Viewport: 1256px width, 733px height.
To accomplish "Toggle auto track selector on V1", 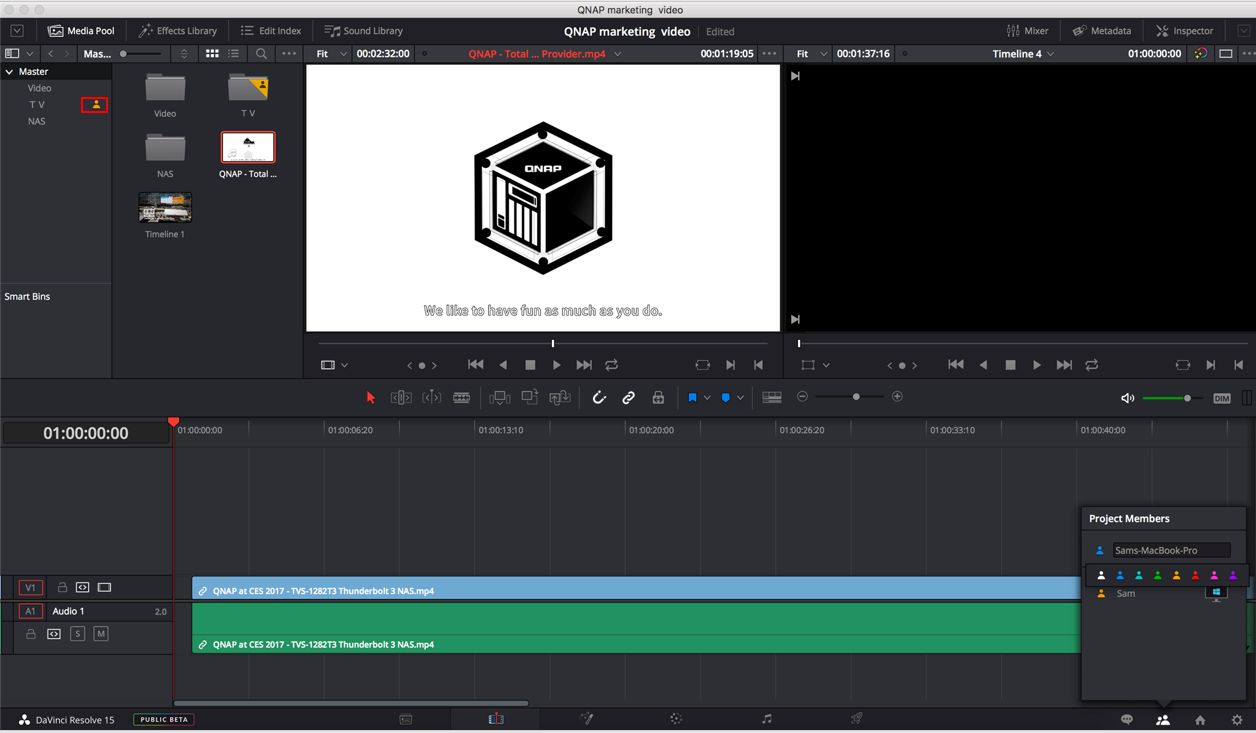I will coord(83,588).
